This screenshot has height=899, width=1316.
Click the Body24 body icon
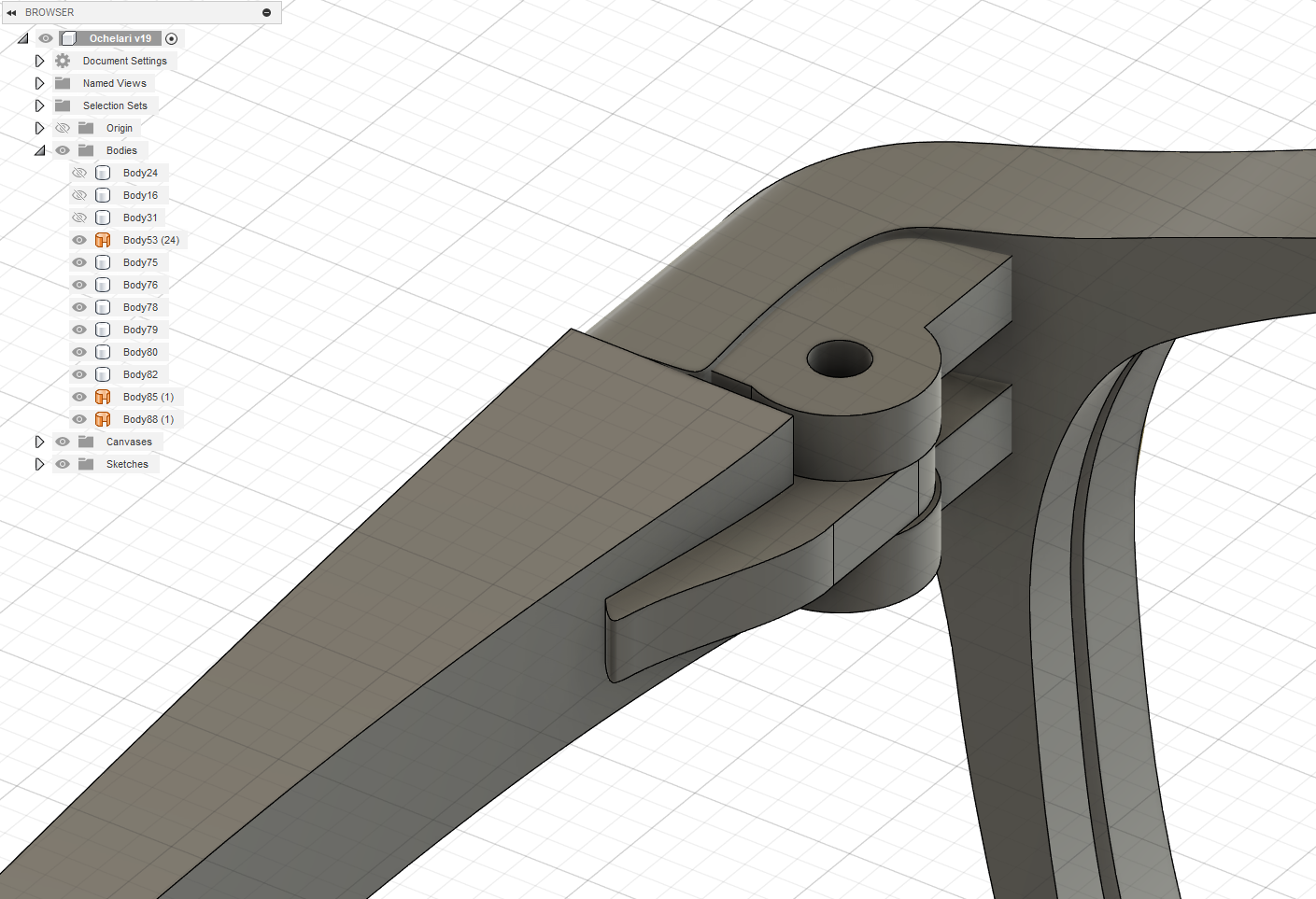pyautogui.click(x=103, y=173)
